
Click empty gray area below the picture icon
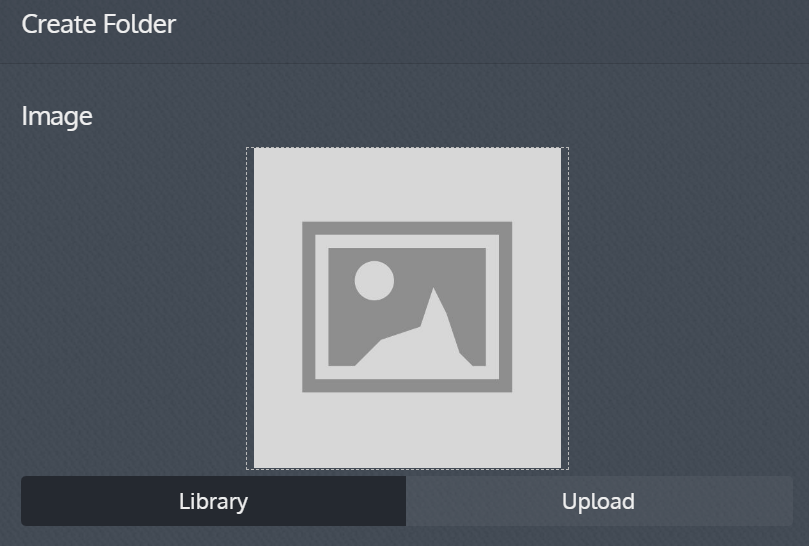[407, 430]
